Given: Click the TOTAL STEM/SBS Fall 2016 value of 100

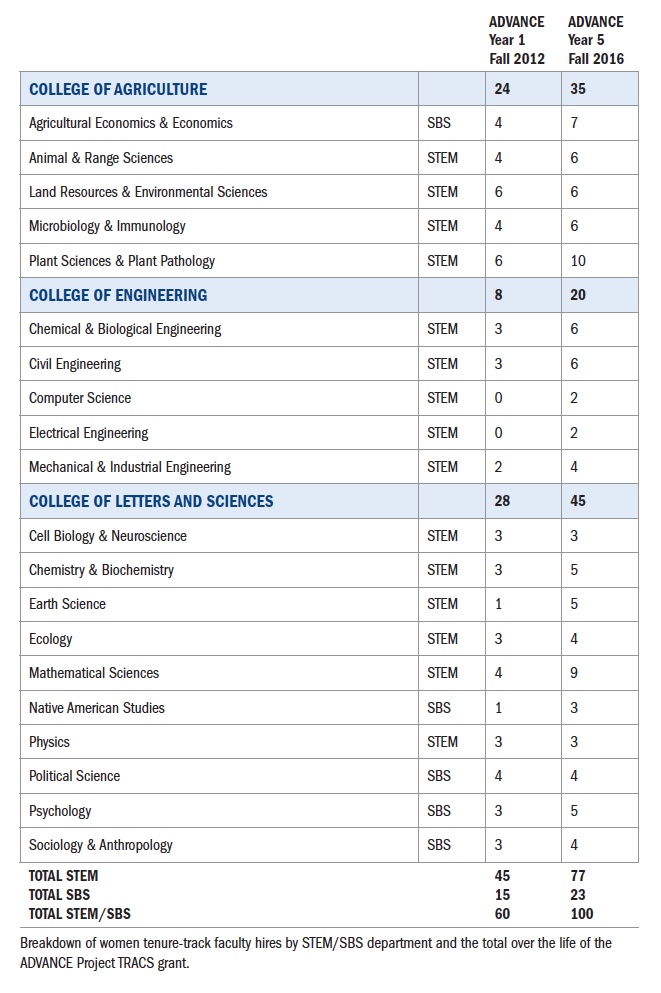Looking at the screenshot, I should [x=581, y=913].
